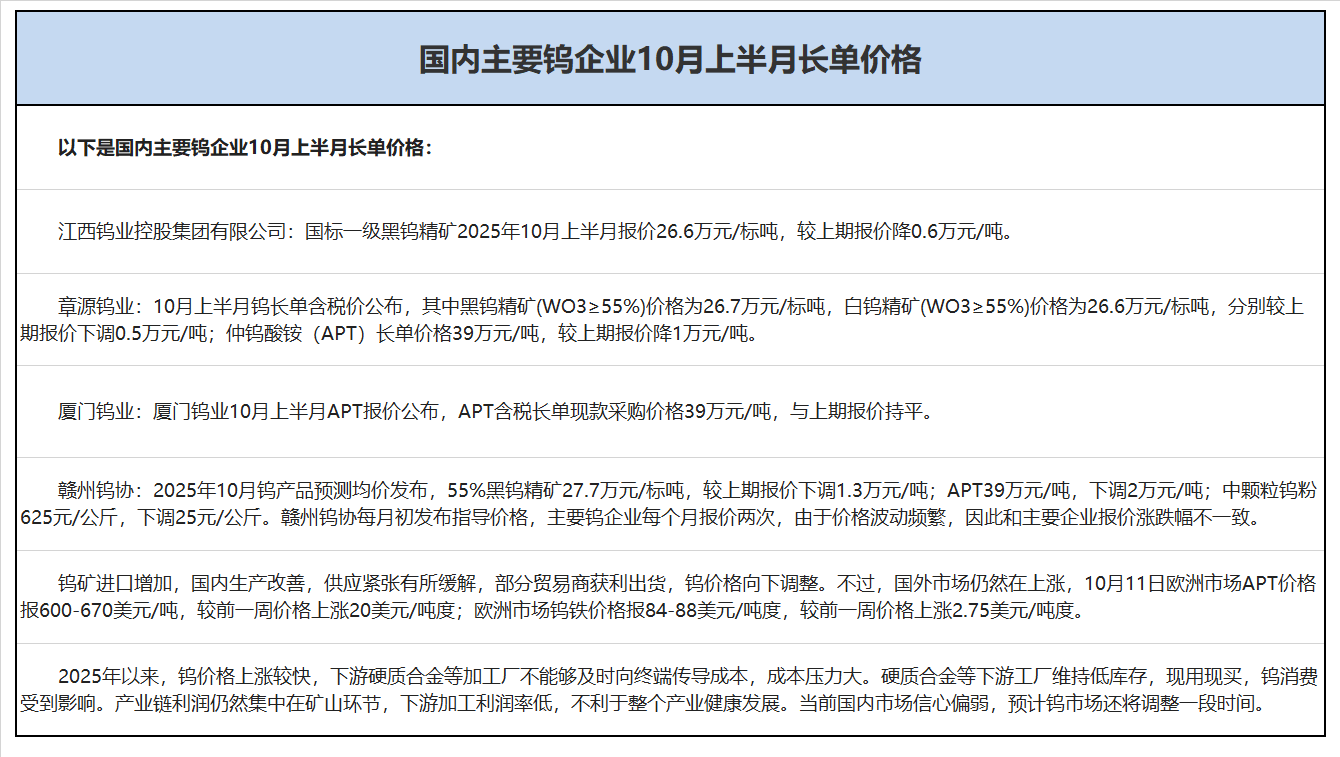This screenshot has height=757, width=1340.
Task: Click the title 国内主要钨企业10月上半月长单价格
Action: pyautogui.click(x=669, y=60)
